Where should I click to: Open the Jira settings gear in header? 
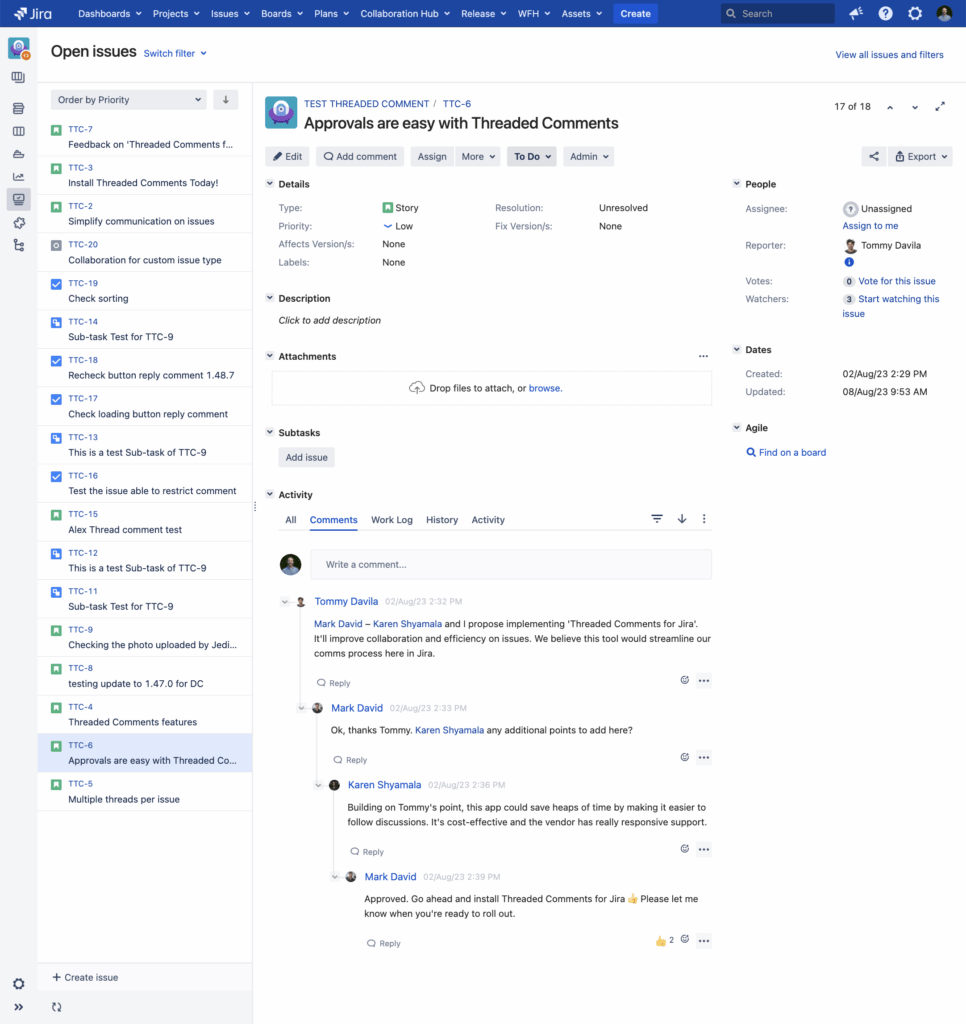(915, 14)
